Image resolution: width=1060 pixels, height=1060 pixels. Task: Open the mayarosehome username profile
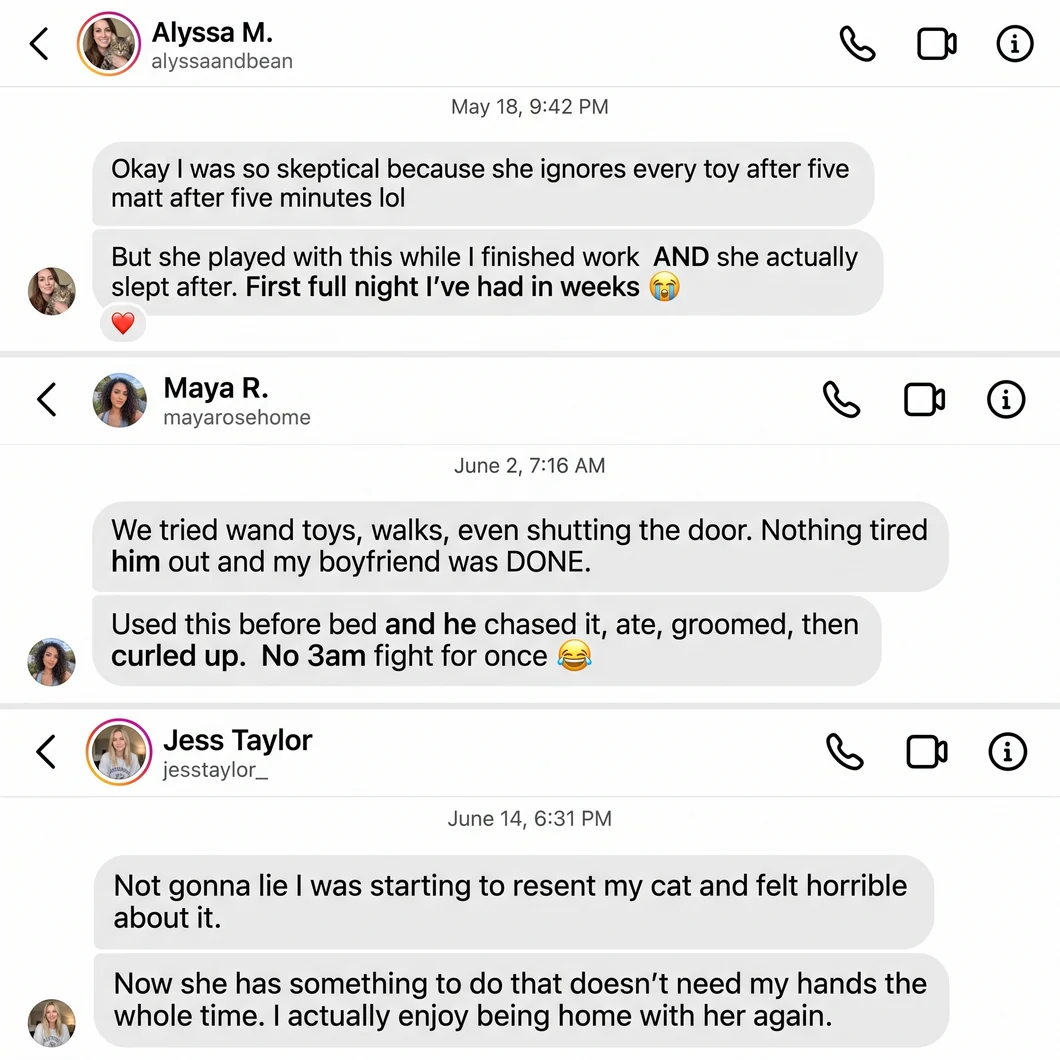click(x=237, y=418)
